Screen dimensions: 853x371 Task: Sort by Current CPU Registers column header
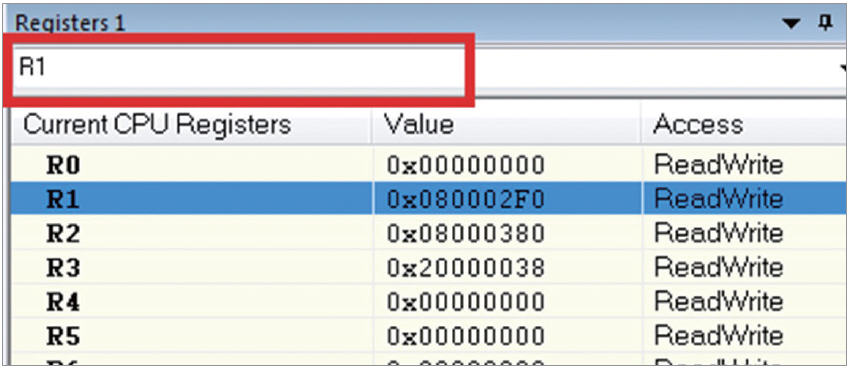click(191, 125)
